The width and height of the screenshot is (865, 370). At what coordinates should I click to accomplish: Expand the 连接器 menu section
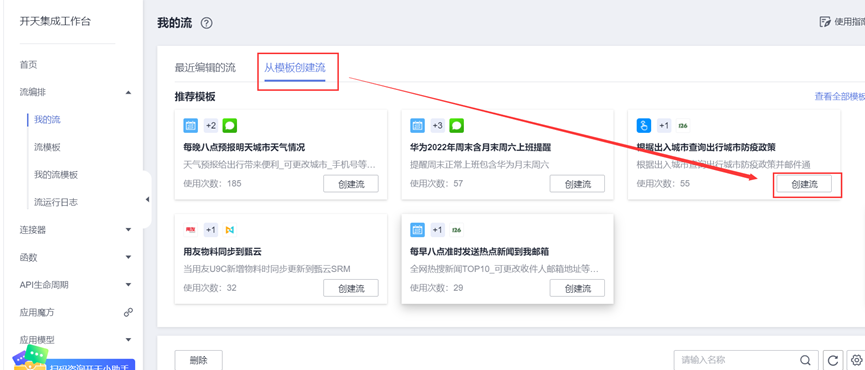coord(128,229)
